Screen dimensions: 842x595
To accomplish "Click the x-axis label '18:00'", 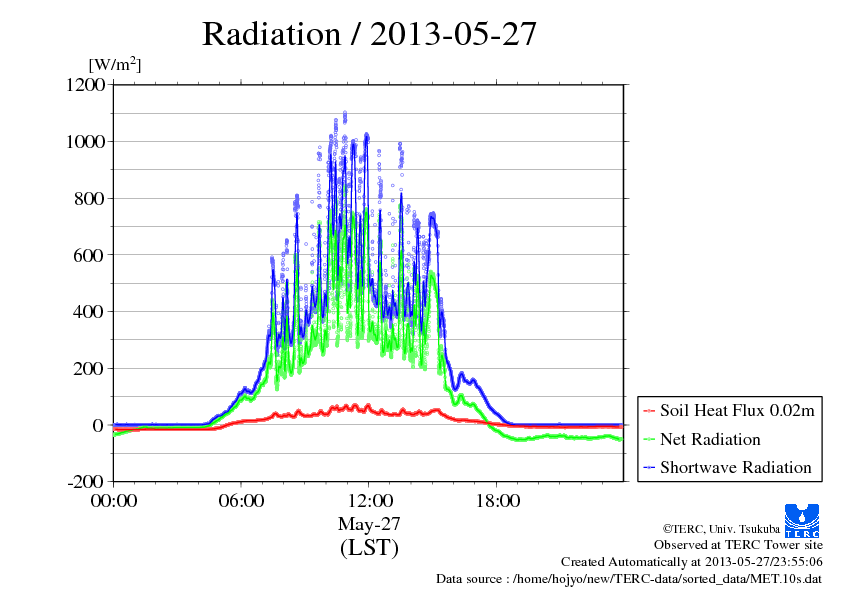I will coord(497,501).
